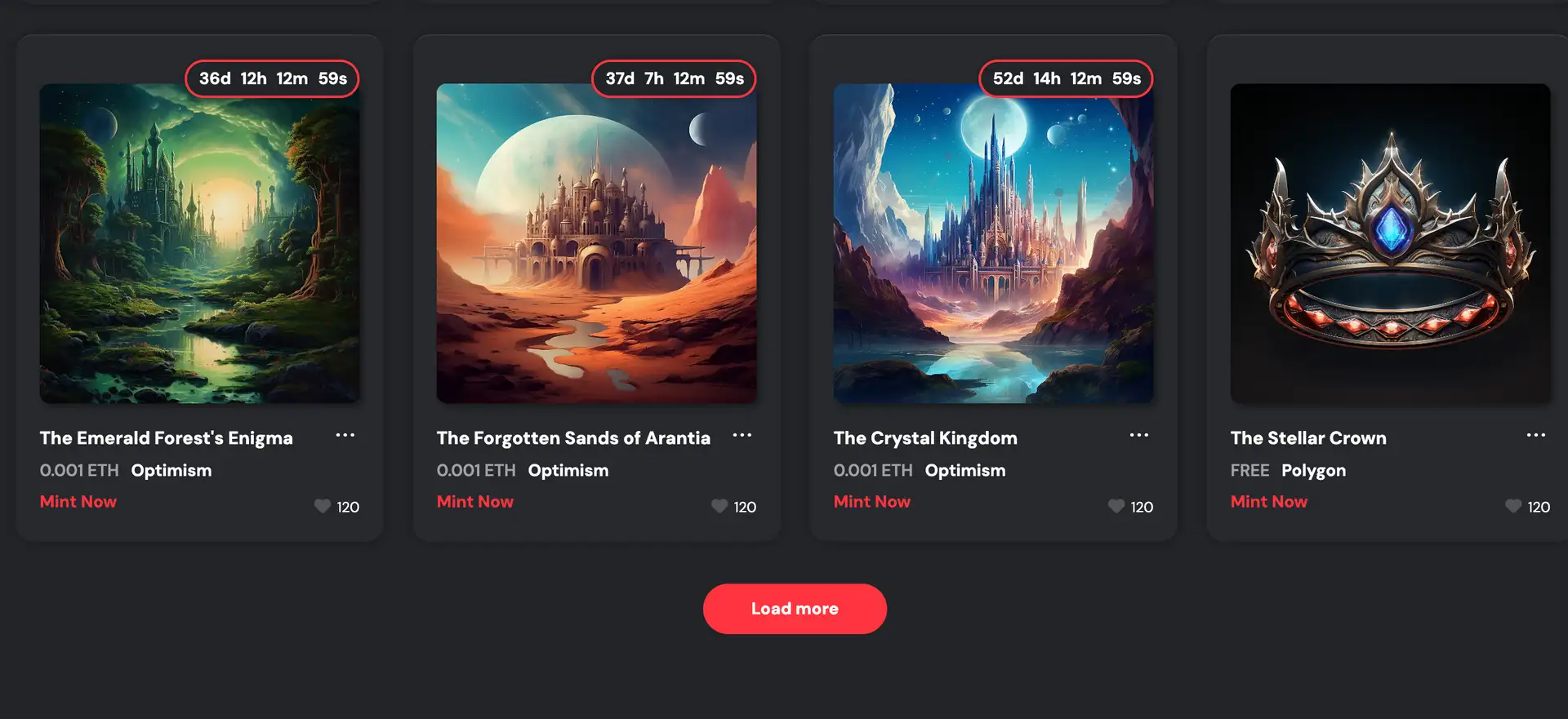Select the 52d 14h countdown timer badge
Viewport: 1568px width, 719px height.
[x=1067, y=78]
